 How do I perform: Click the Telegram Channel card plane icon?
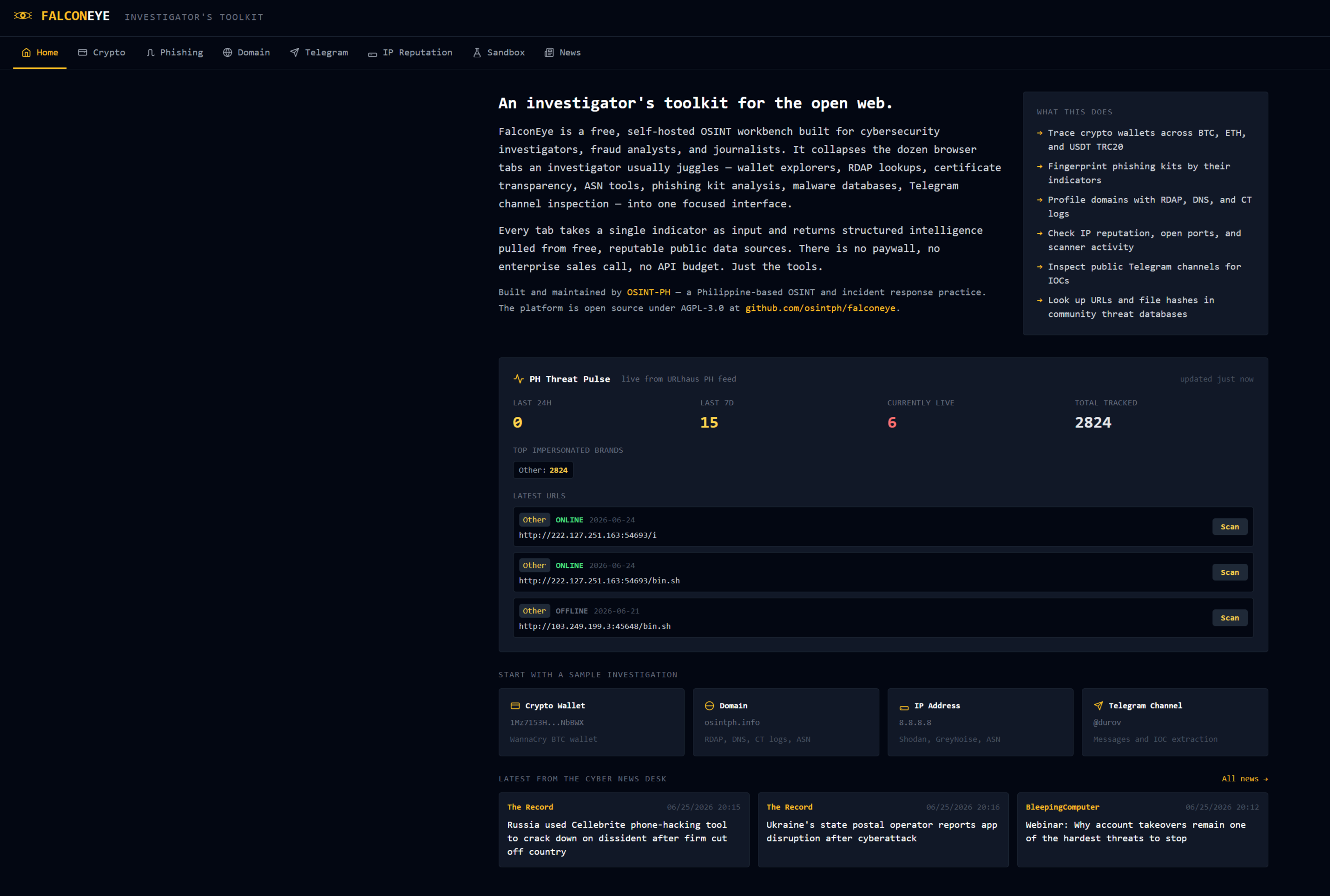(x=1098, y=706)
